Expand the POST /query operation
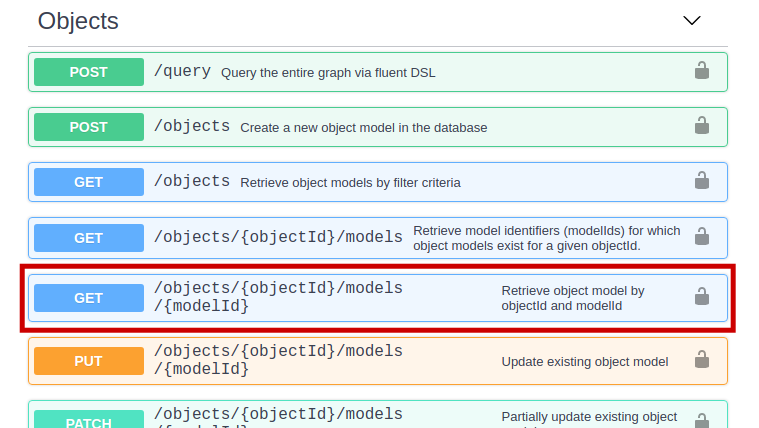The image size is (759, 428). [x=89, y=72]
